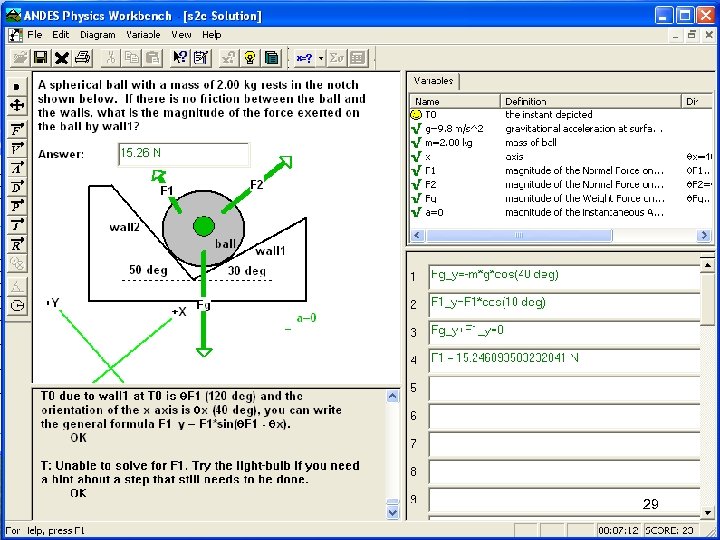720x540 pixels.
Task: Click equation row 4 F1 value field
Action: coord(564,360)
